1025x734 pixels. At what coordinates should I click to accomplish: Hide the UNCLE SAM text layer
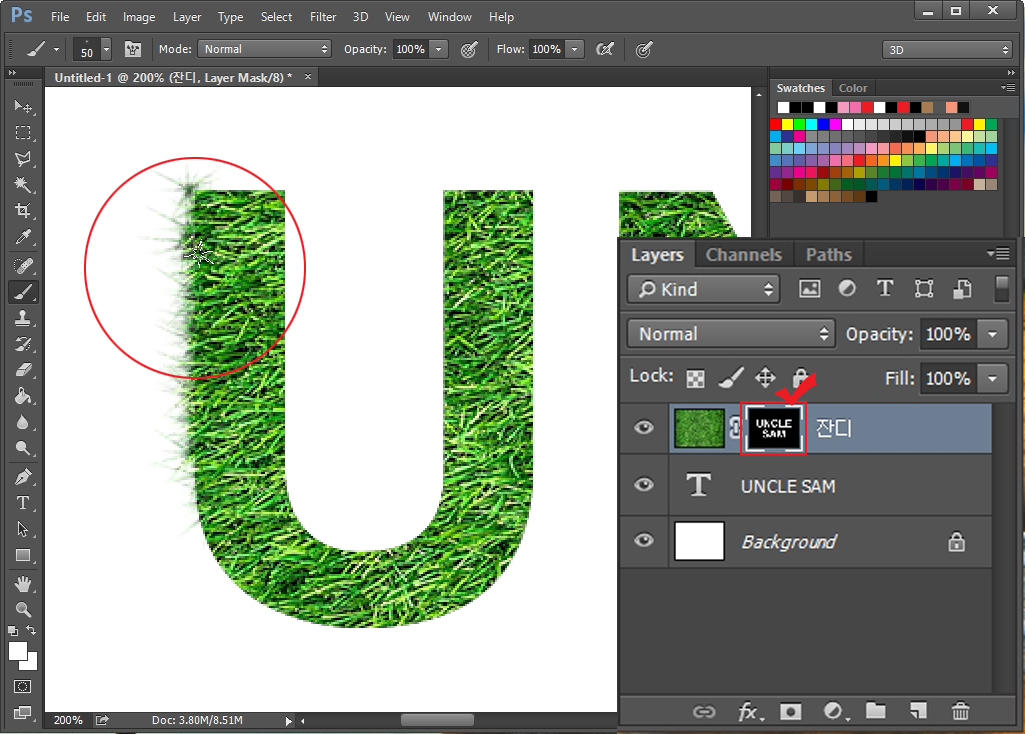coord(644,484)
